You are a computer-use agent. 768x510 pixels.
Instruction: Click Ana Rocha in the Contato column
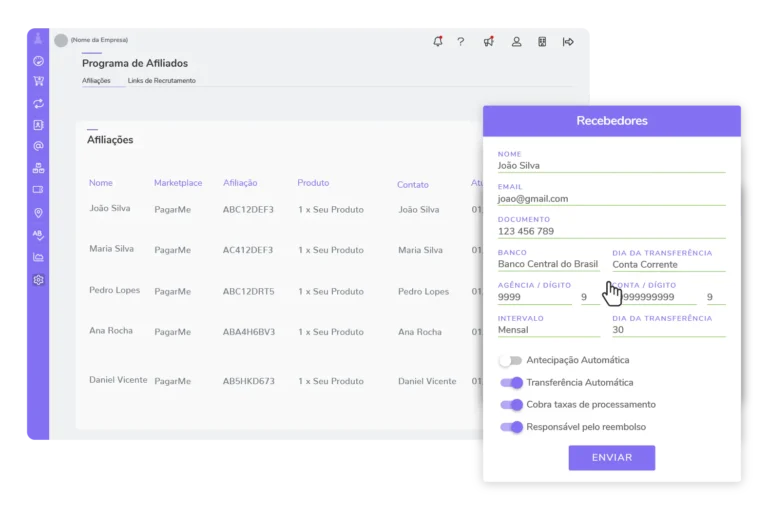click(420, 332)
